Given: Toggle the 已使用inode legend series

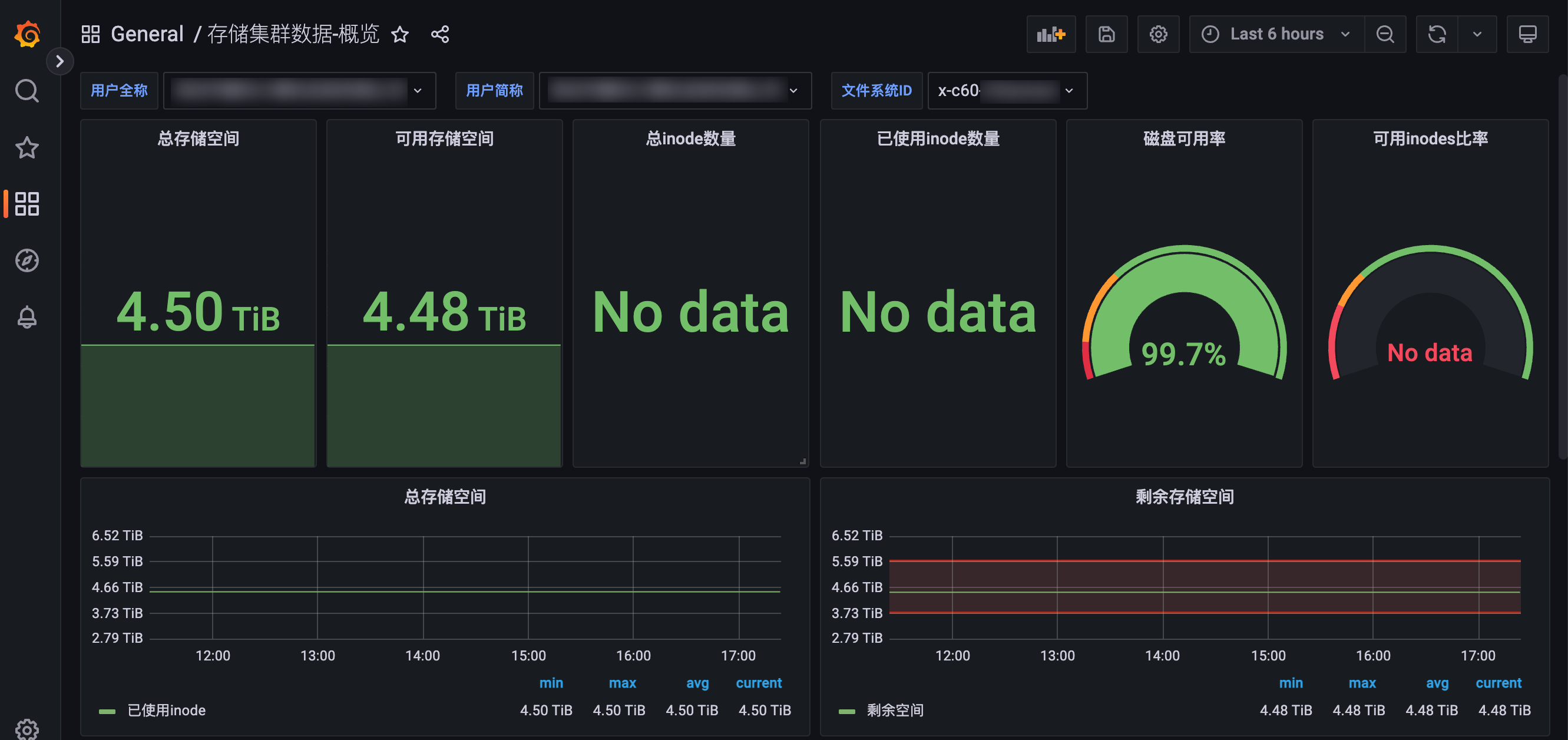Looking at the screenshot, I should tap(166, 710).
